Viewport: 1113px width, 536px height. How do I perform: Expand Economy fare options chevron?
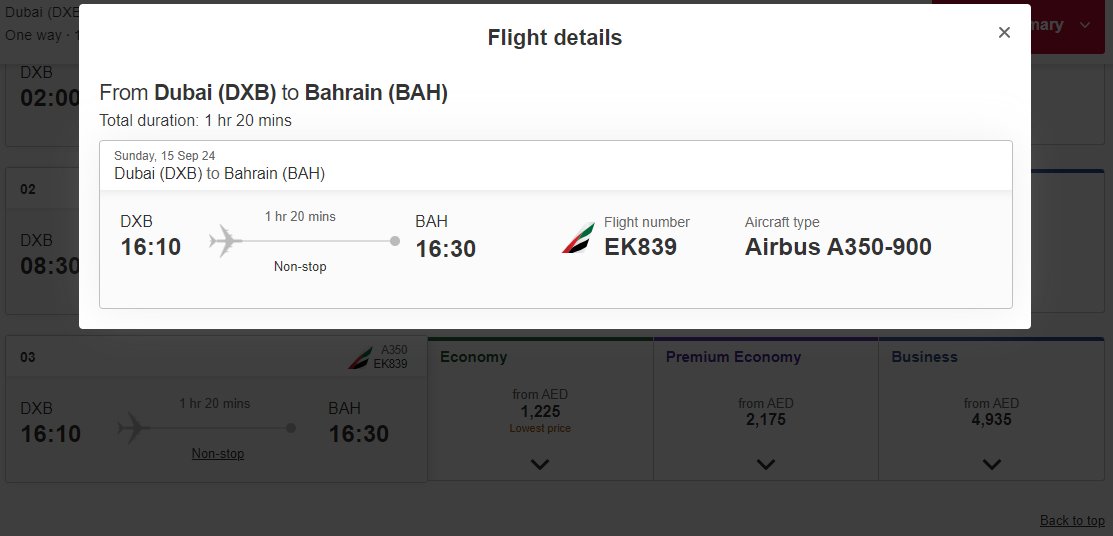pos(540,464)
